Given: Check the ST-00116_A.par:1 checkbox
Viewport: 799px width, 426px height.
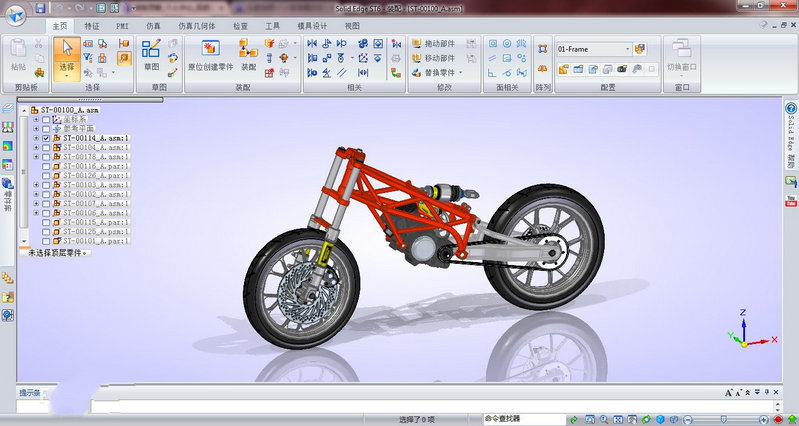Looking at the screenshot, I should tap(46, 166).
